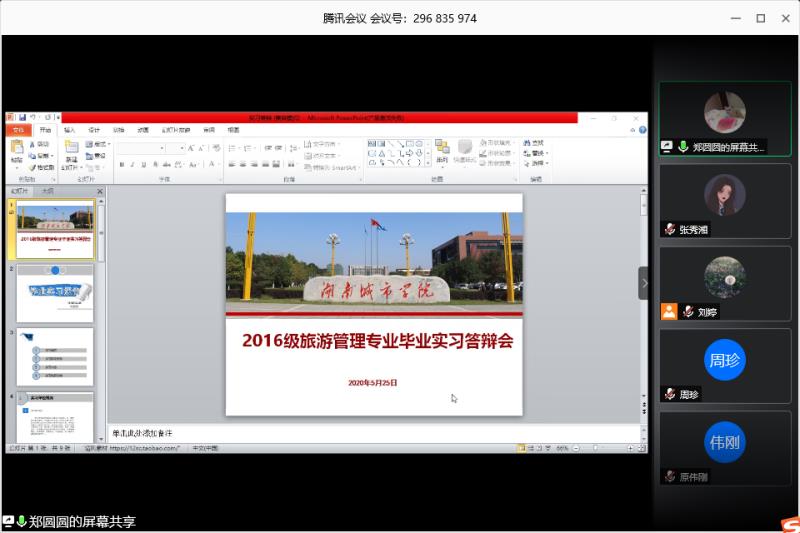Click the Sogou input method icon
This screenshot has height=533, width=800.
pos(789,522)
